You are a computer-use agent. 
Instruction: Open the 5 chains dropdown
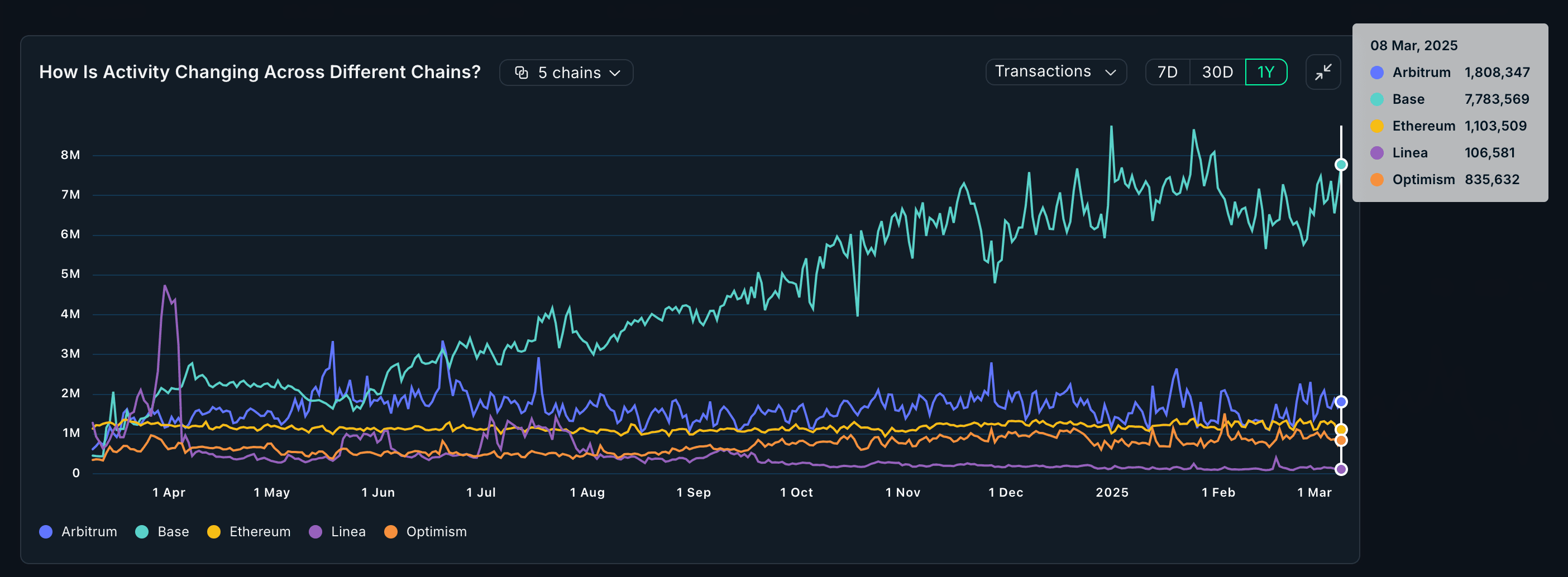click(566, 73)
